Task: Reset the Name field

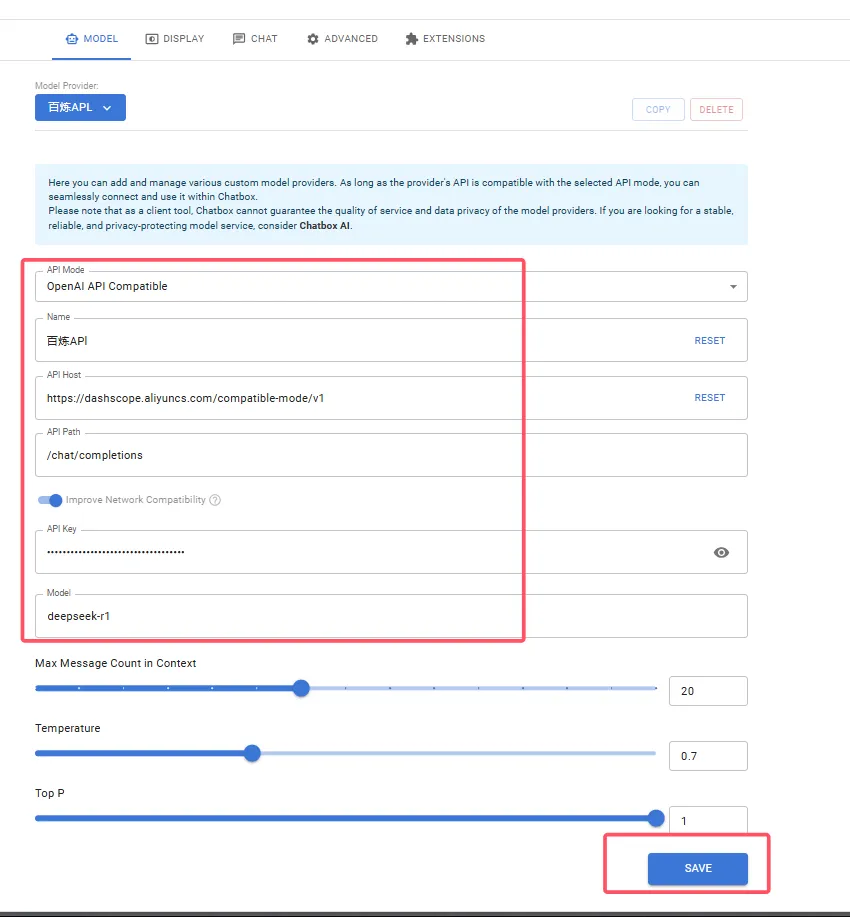Action: tap(709, 341)
